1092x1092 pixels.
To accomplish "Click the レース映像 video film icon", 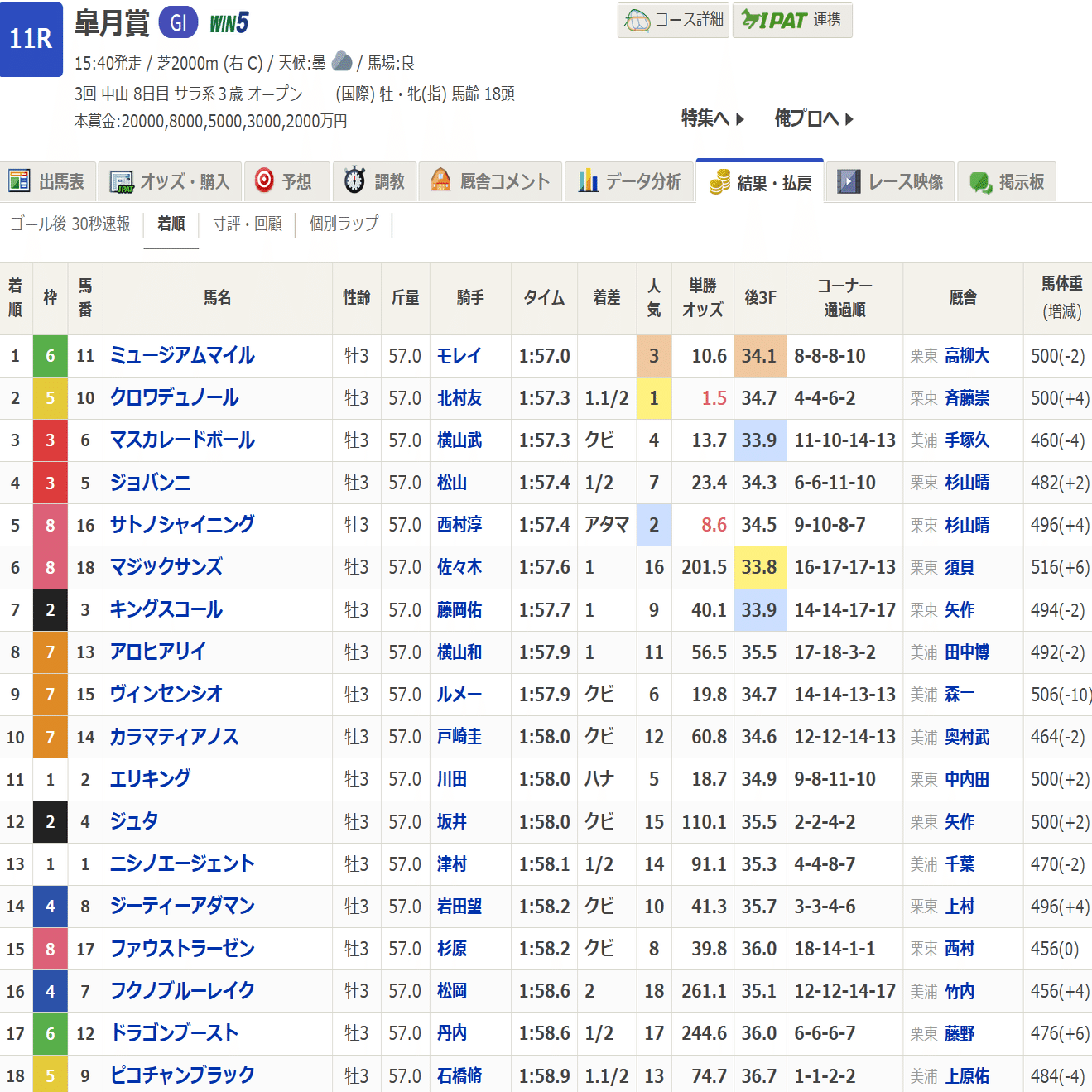I will [849, 181].
